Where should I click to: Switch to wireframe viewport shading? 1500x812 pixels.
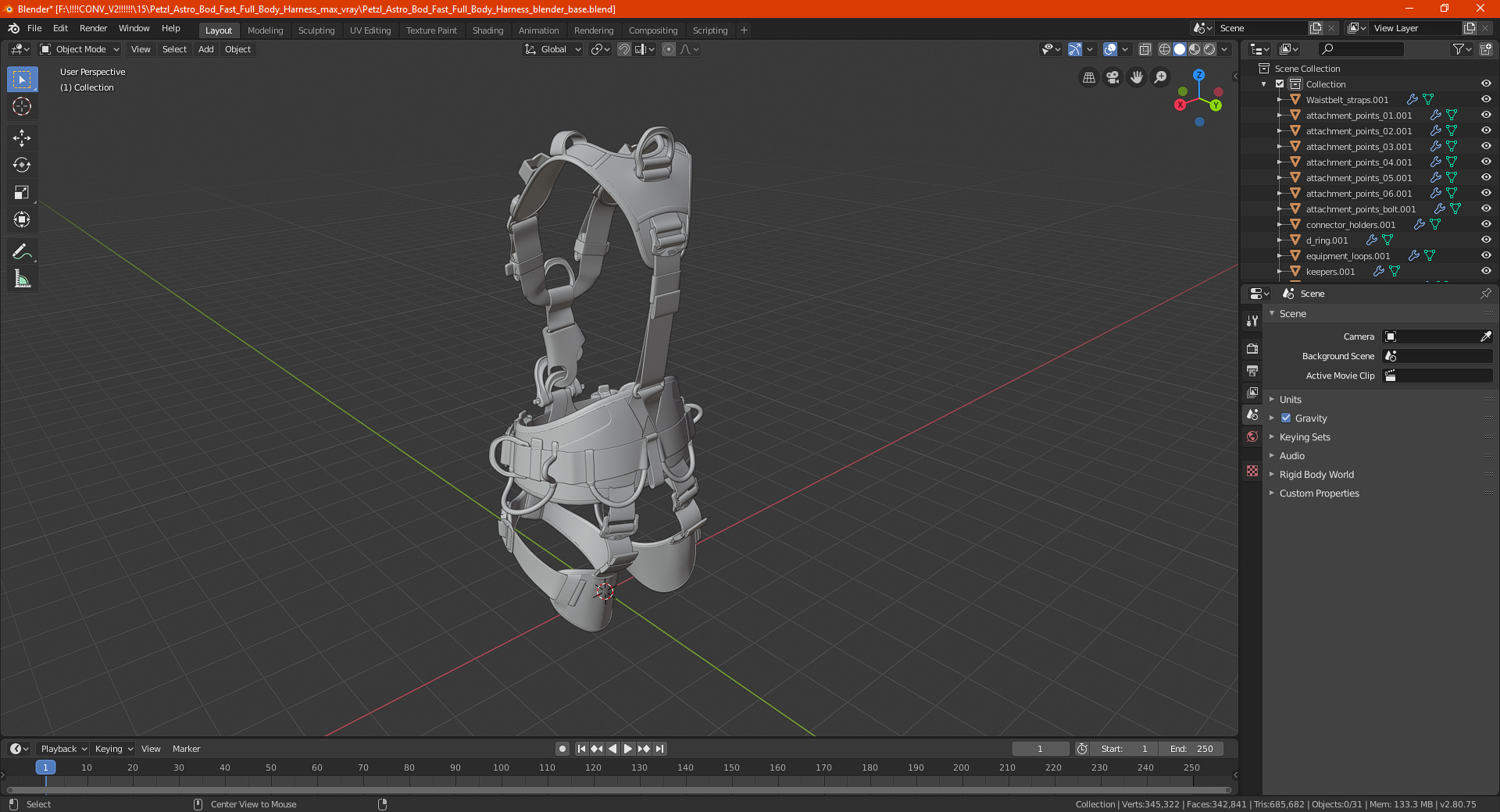coord(1164,49)
